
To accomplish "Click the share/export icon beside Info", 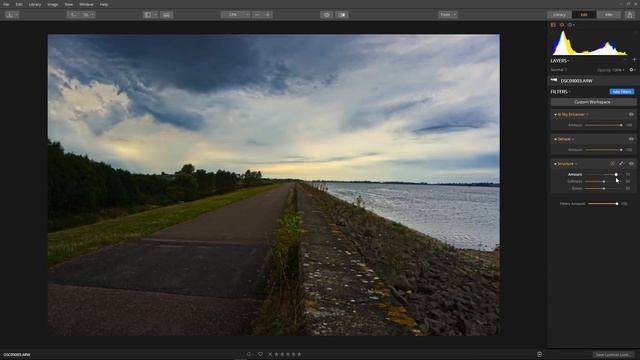I will (630, 15).
